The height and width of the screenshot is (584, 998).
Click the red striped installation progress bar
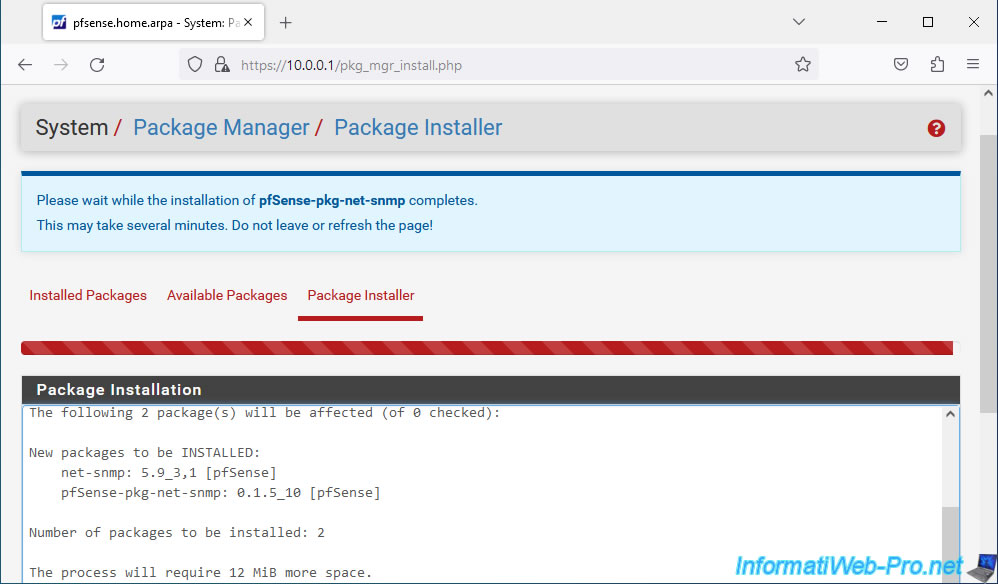click(487, 348)
